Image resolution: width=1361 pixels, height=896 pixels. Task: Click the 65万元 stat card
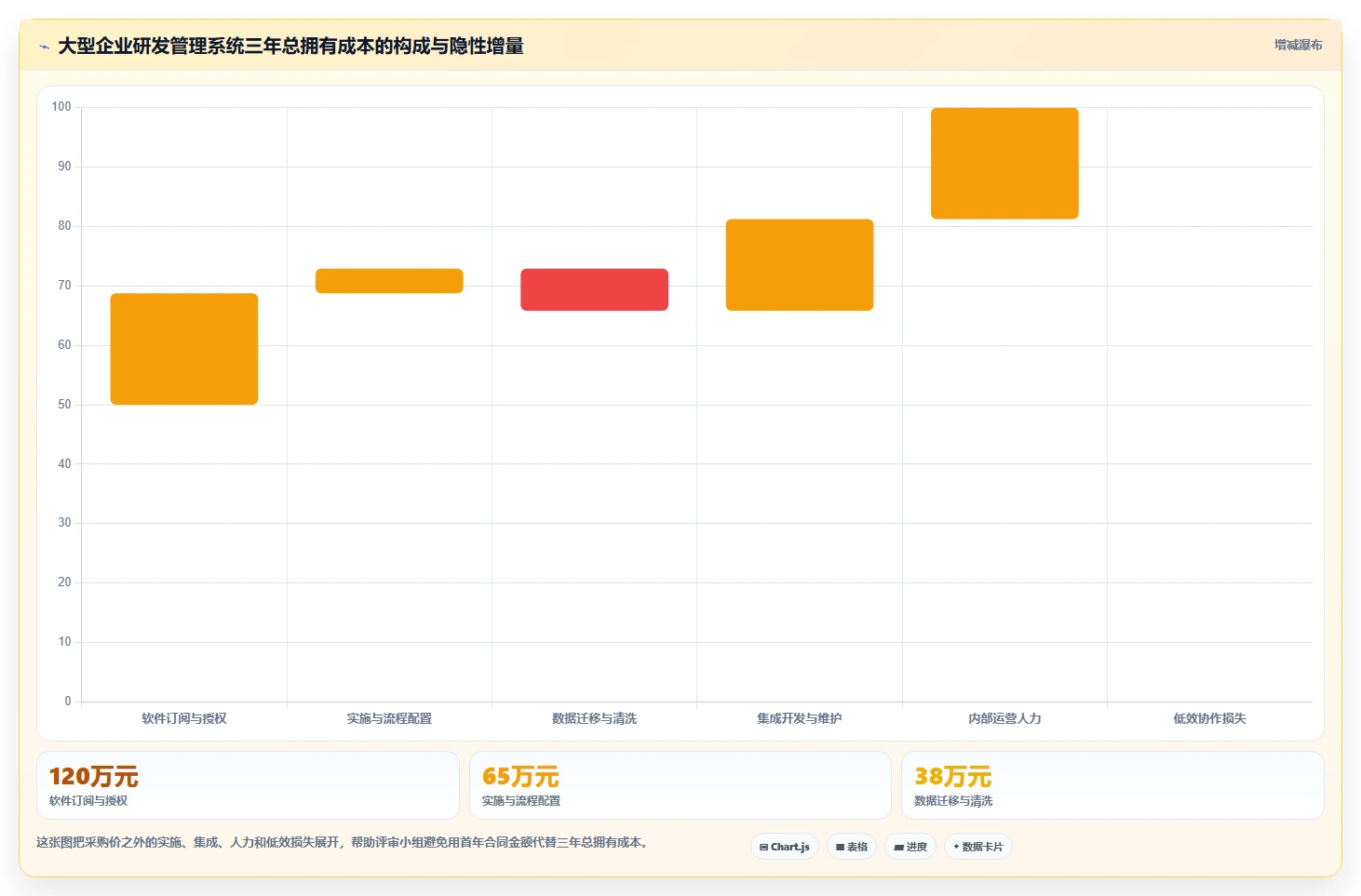(x=680, y=785)
